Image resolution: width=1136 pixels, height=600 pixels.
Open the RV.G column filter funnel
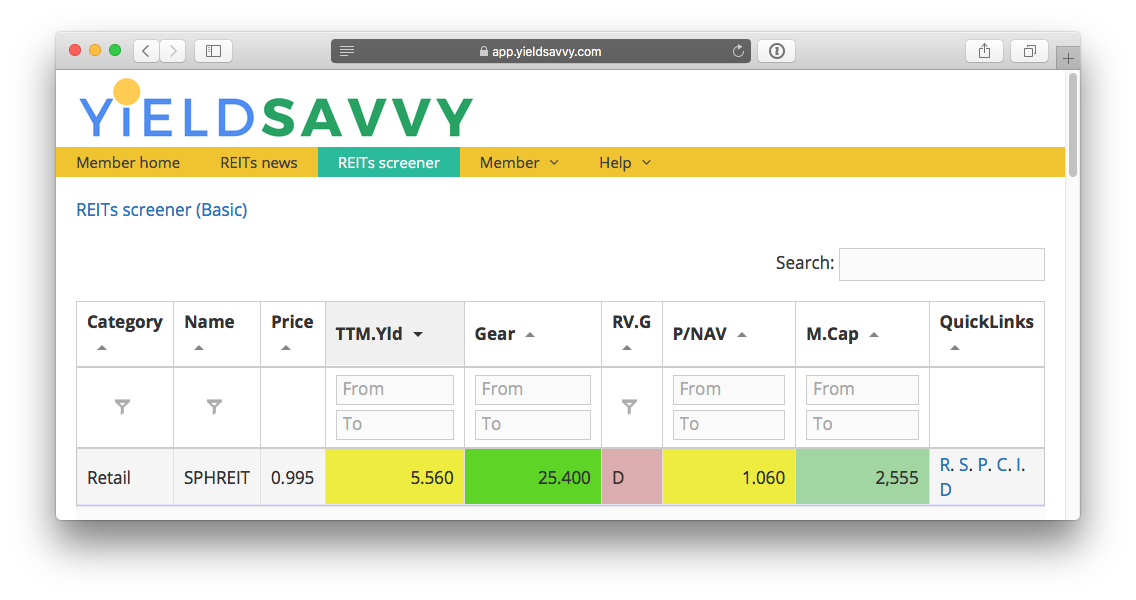click(x=629, y=406)
